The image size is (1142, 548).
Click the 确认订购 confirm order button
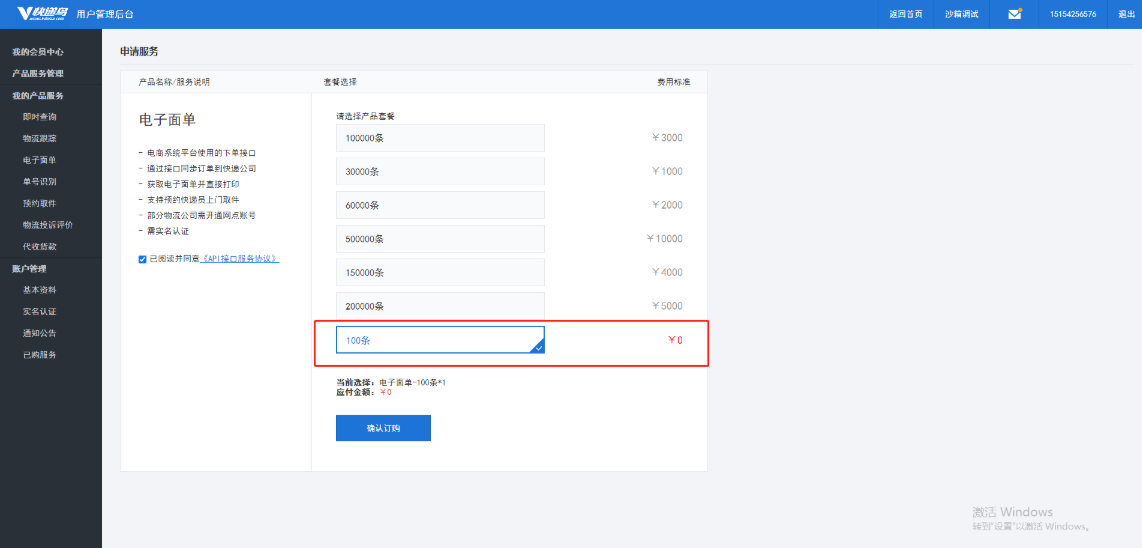(383, 428)
